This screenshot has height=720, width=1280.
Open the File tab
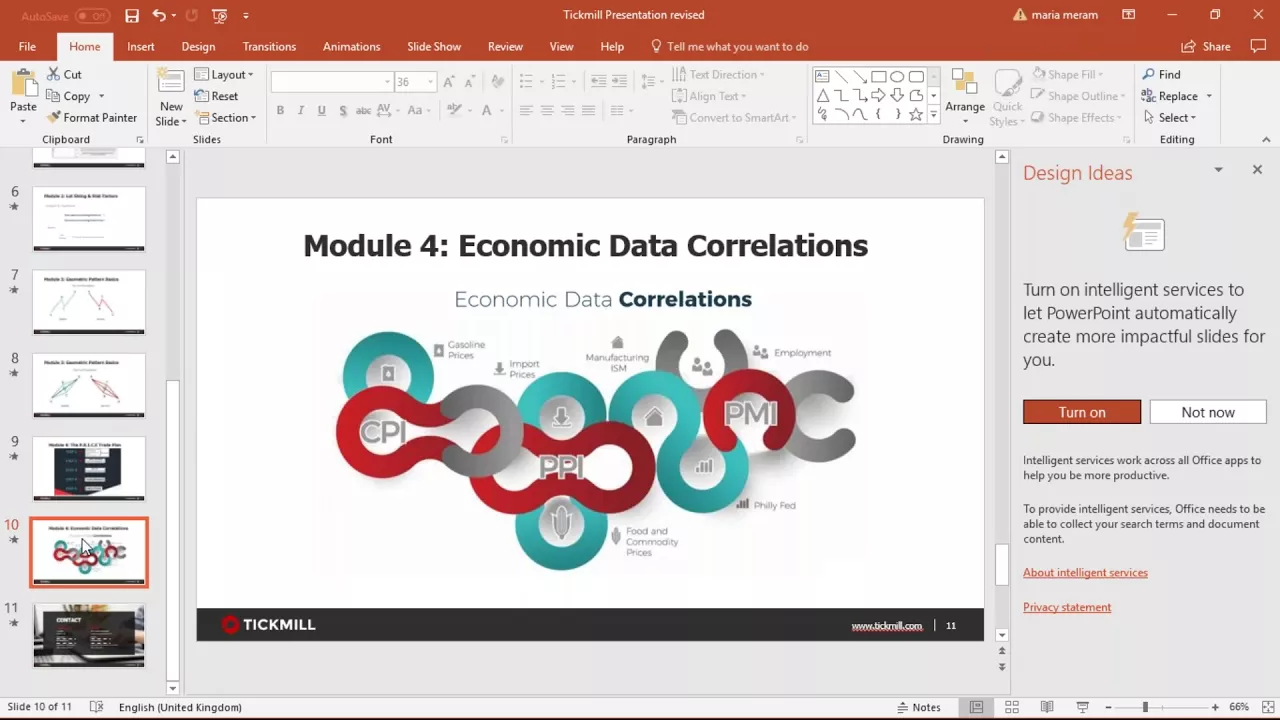pyautogui.click(x=27, y=46)
